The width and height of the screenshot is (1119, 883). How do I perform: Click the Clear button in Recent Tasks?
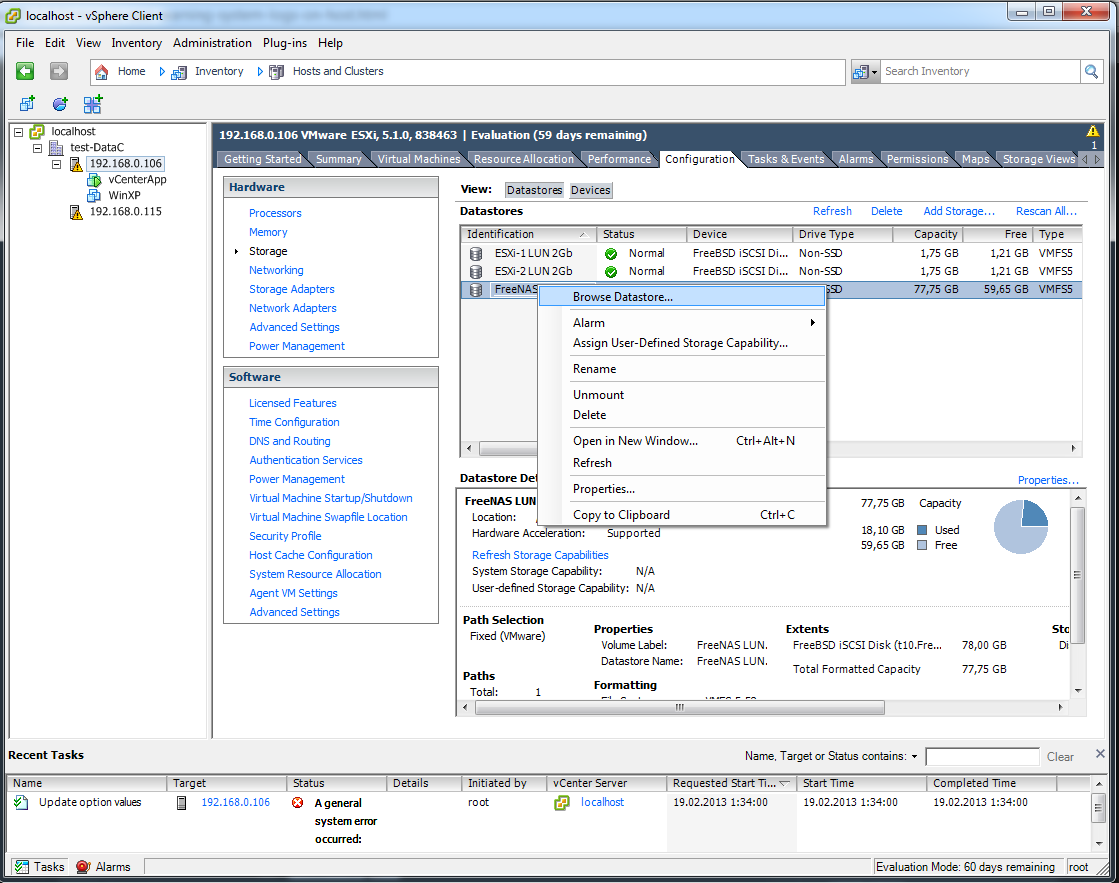pos(1060,757)
